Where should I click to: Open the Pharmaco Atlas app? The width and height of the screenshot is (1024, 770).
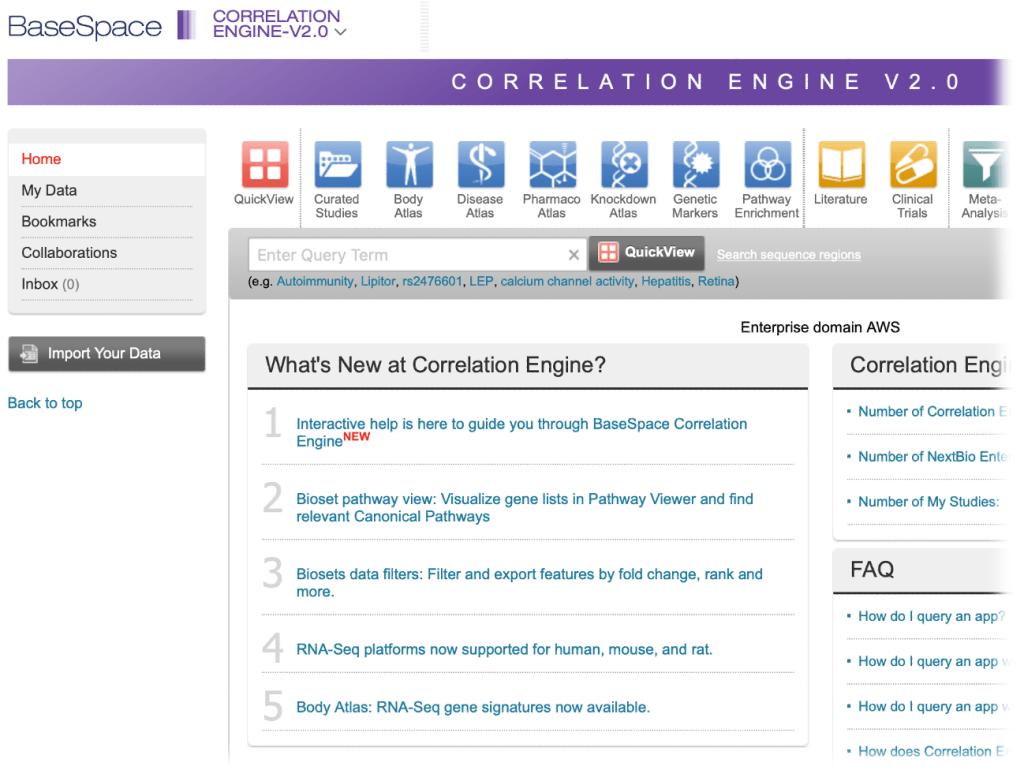pyautogui.click(x=552, y=165)
